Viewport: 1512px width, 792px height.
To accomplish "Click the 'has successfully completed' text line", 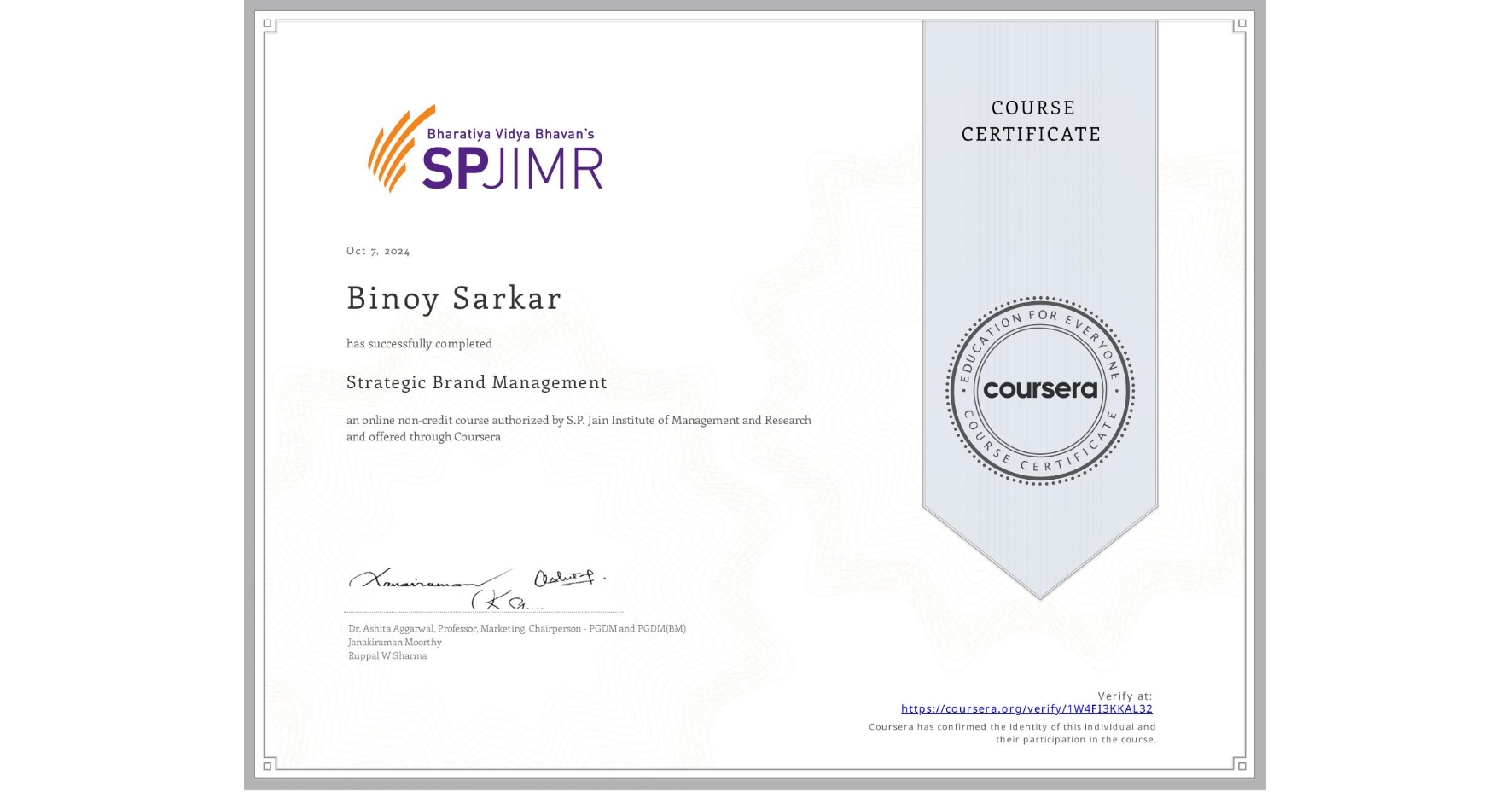I will coord(419,343).
